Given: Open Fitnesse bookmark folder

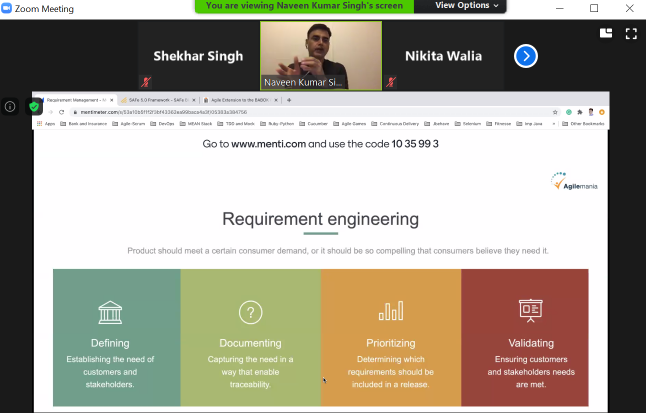Looking at the screenshot, I should (x=499, y=124).
